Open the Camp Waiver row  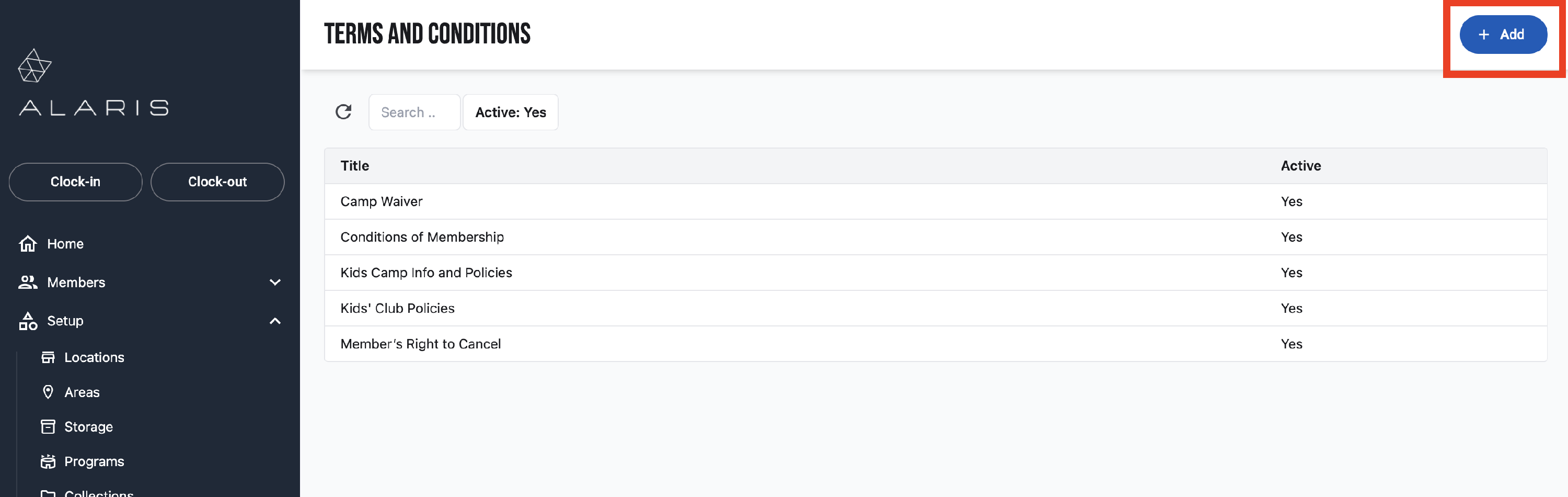(936, 201)
